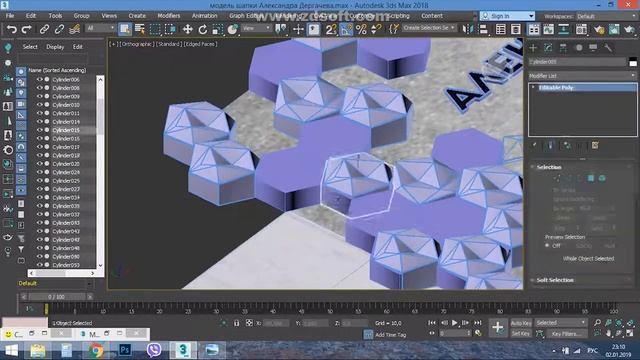Toggle the Percent Snap icon
The height and width of the screenshot is (360, 640).
click(361, 29)
